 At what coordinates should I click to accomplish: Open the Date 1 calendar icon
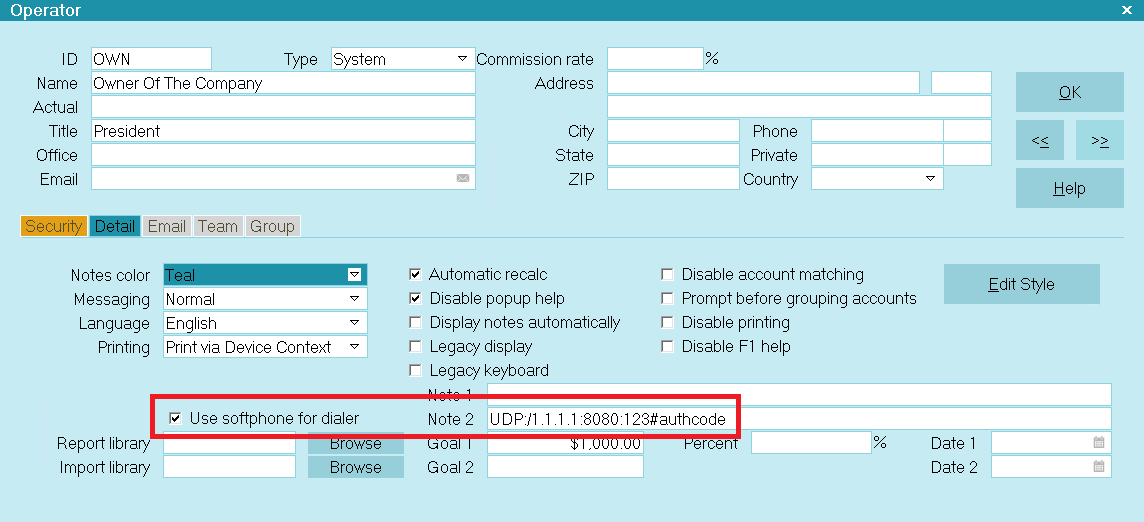[1098, 442]
